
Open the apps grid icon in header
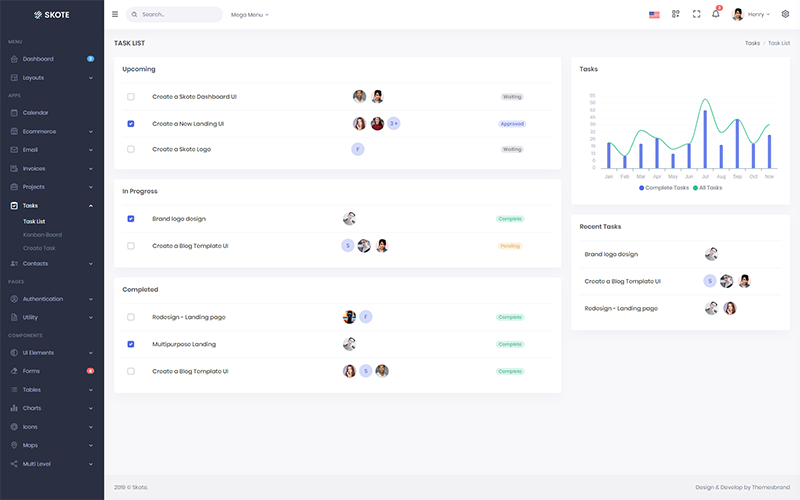(676, 15)
